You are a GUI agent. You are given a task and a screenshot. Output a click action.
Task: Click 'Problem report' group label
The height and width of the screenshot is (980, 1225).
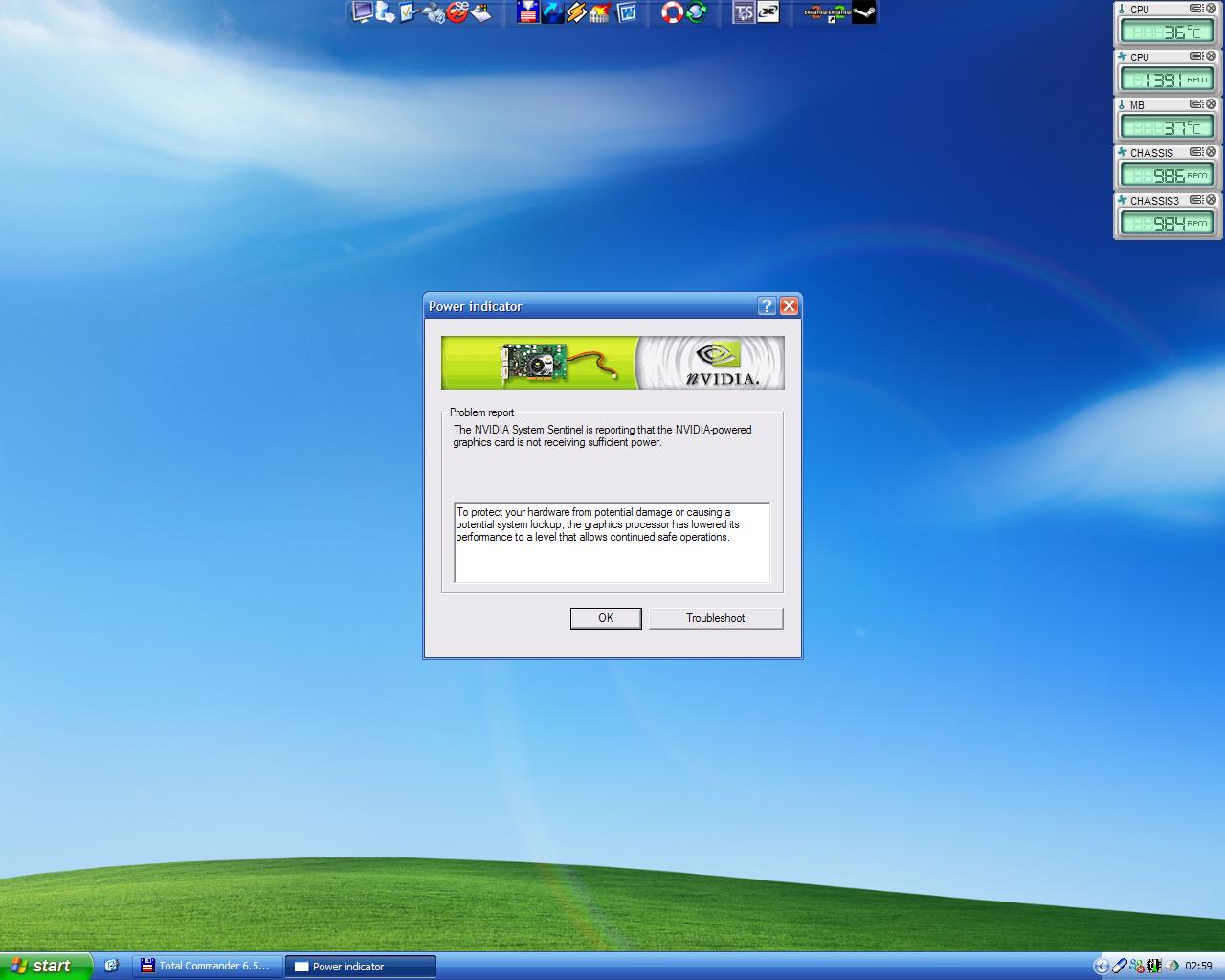click(x=481, y=412)
